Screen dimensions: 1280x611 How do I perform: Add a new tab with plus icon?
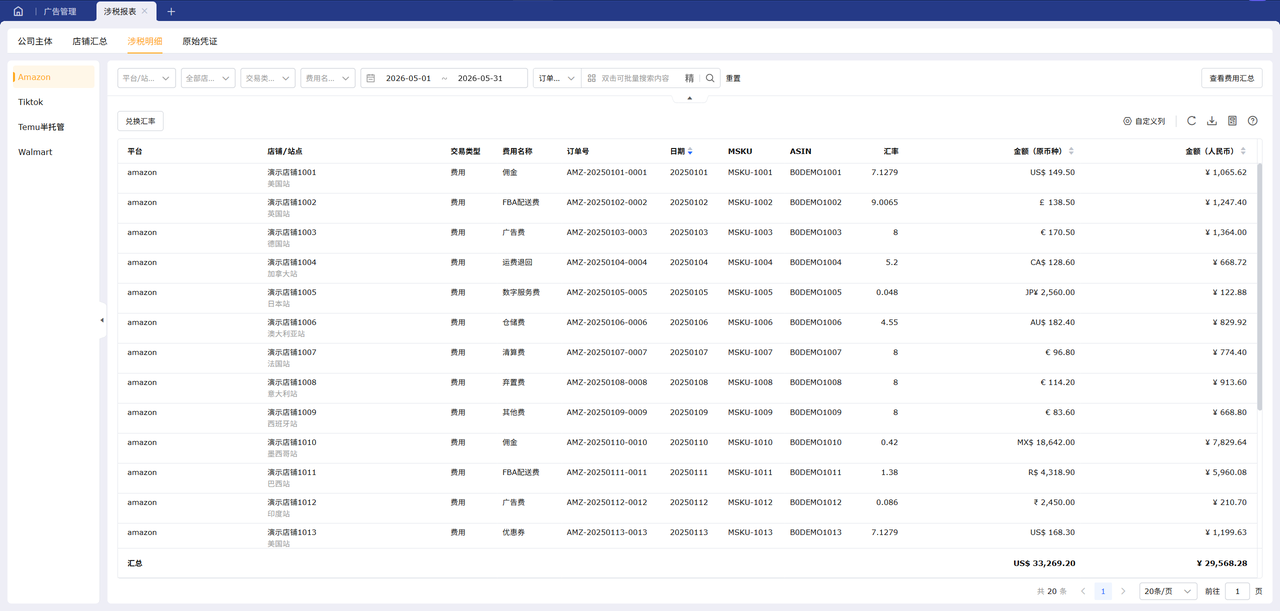coord(171,11)
